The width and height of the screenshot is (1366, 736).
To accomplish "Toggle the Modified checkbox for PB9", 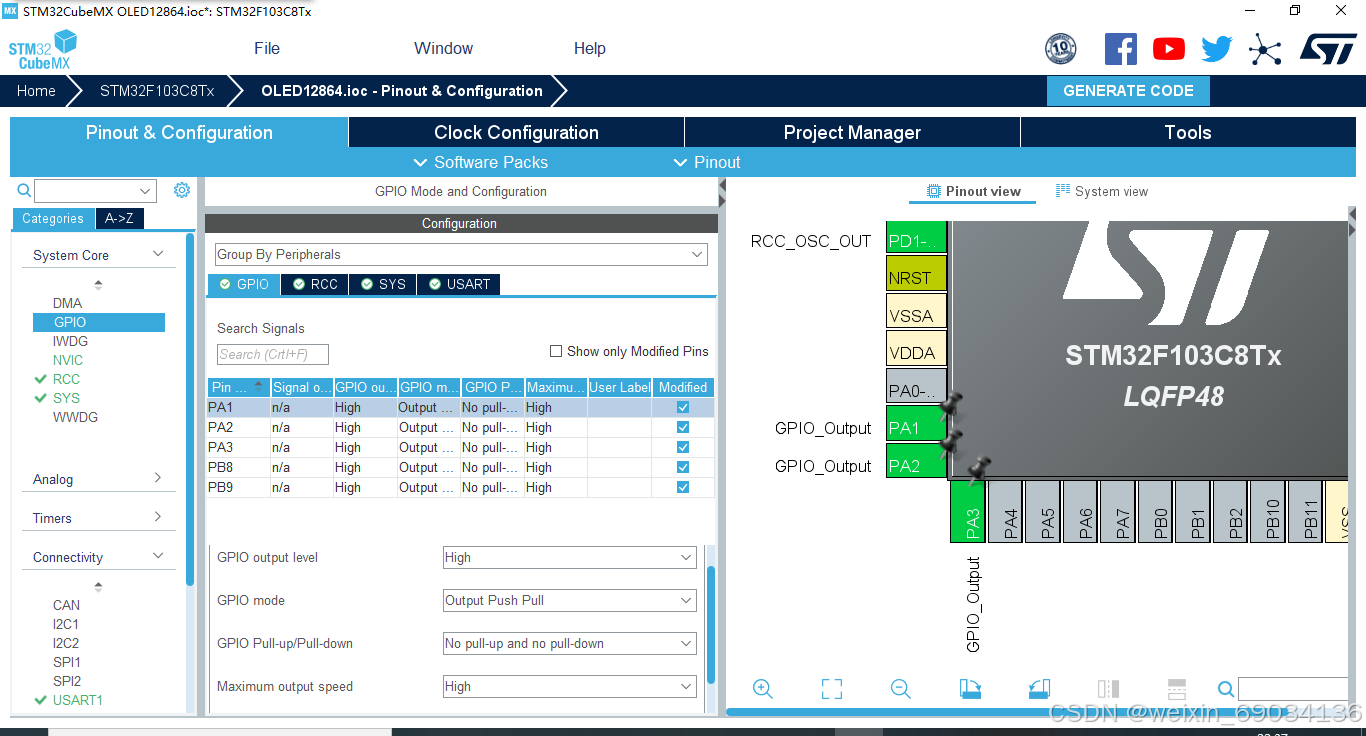I will 683,487.
